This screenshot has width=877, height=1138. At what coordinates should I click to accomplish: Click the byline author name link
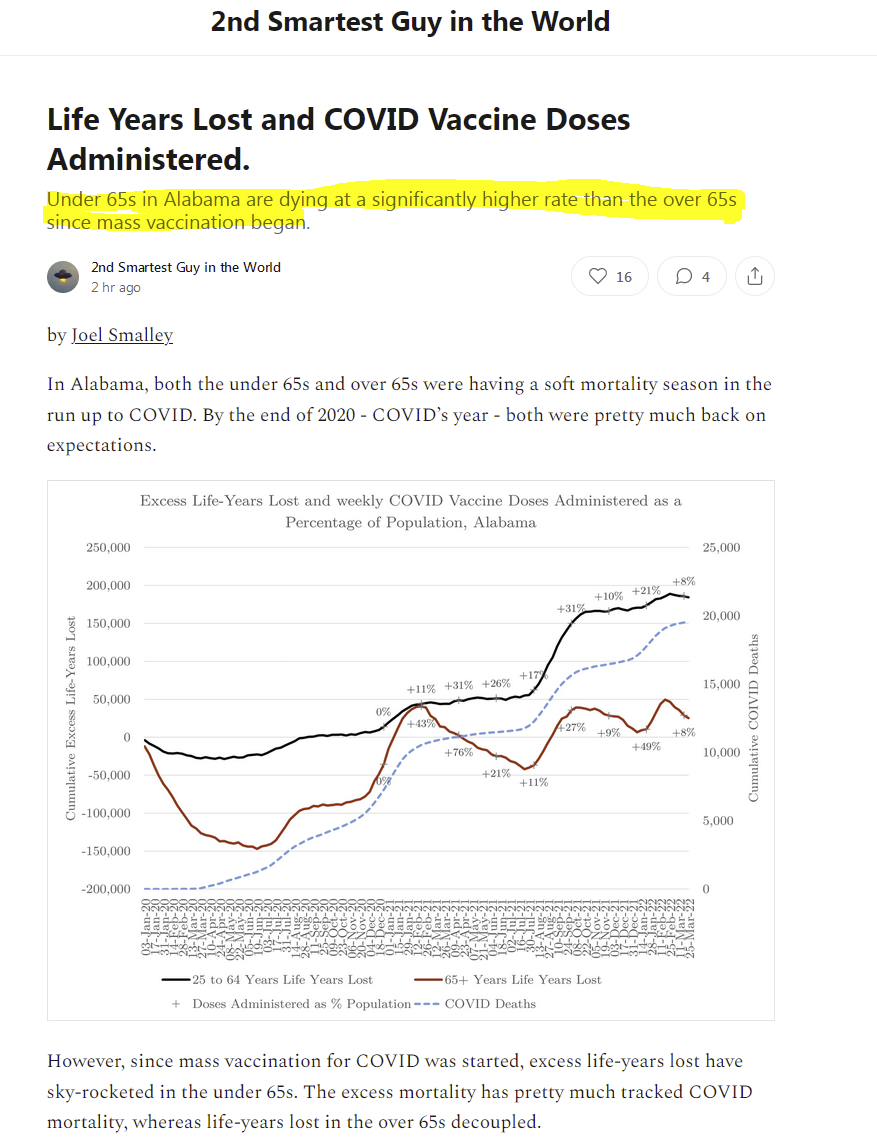(x=186, y=267)
